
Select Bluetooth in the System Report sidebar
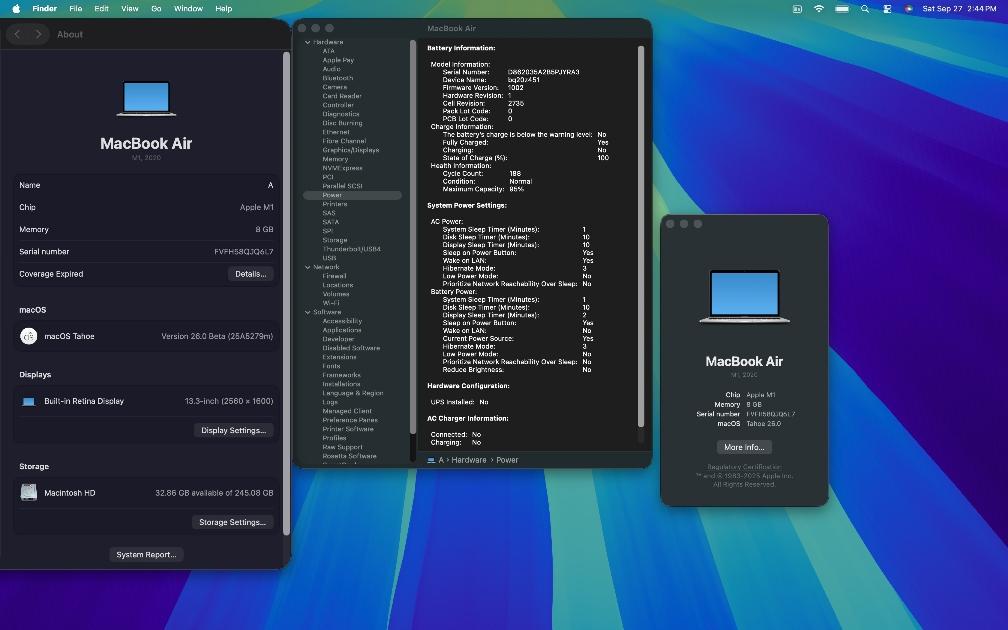click(x=338, y=78)
